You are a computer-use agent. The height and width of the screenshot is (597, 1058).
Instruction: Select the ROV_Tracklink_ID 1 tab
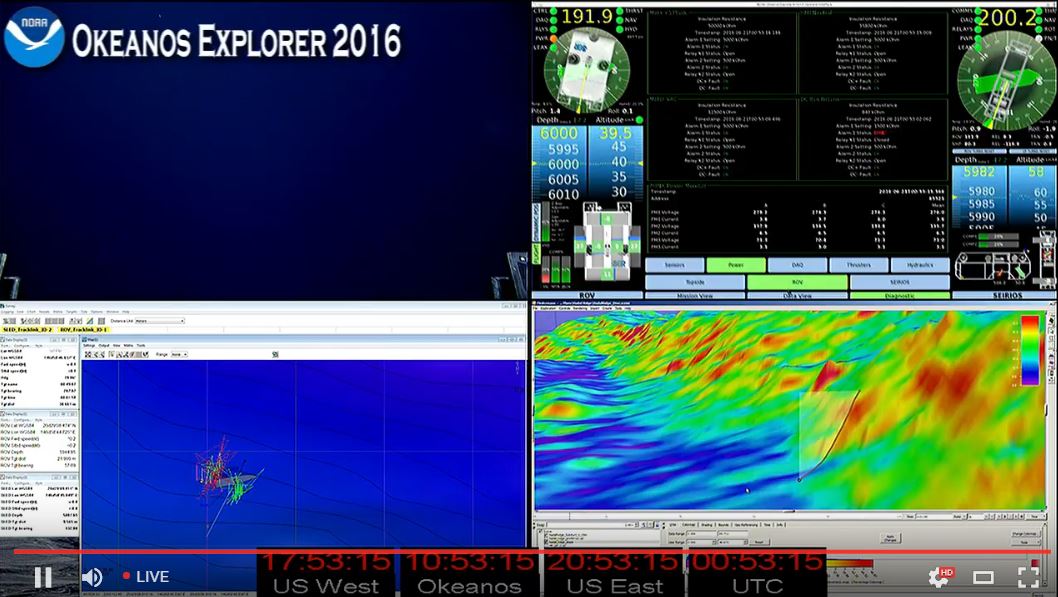(83, 330)
